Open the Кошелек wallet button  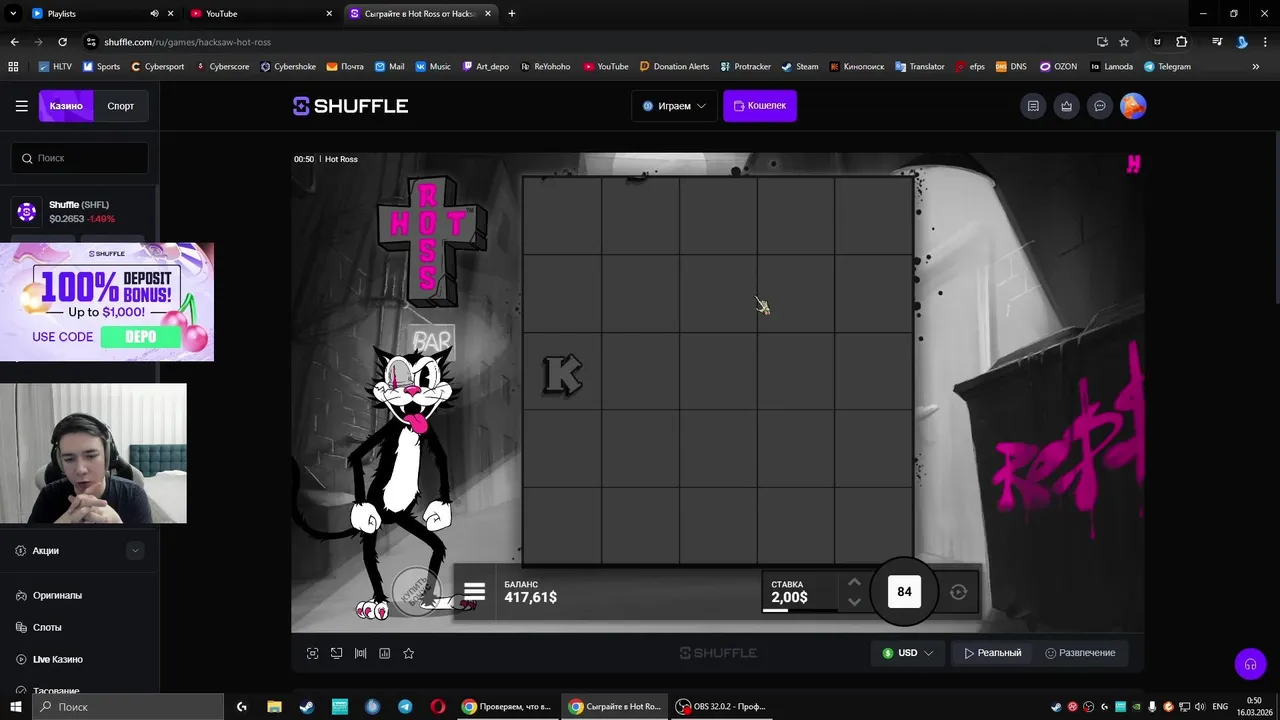click(759, 106)
